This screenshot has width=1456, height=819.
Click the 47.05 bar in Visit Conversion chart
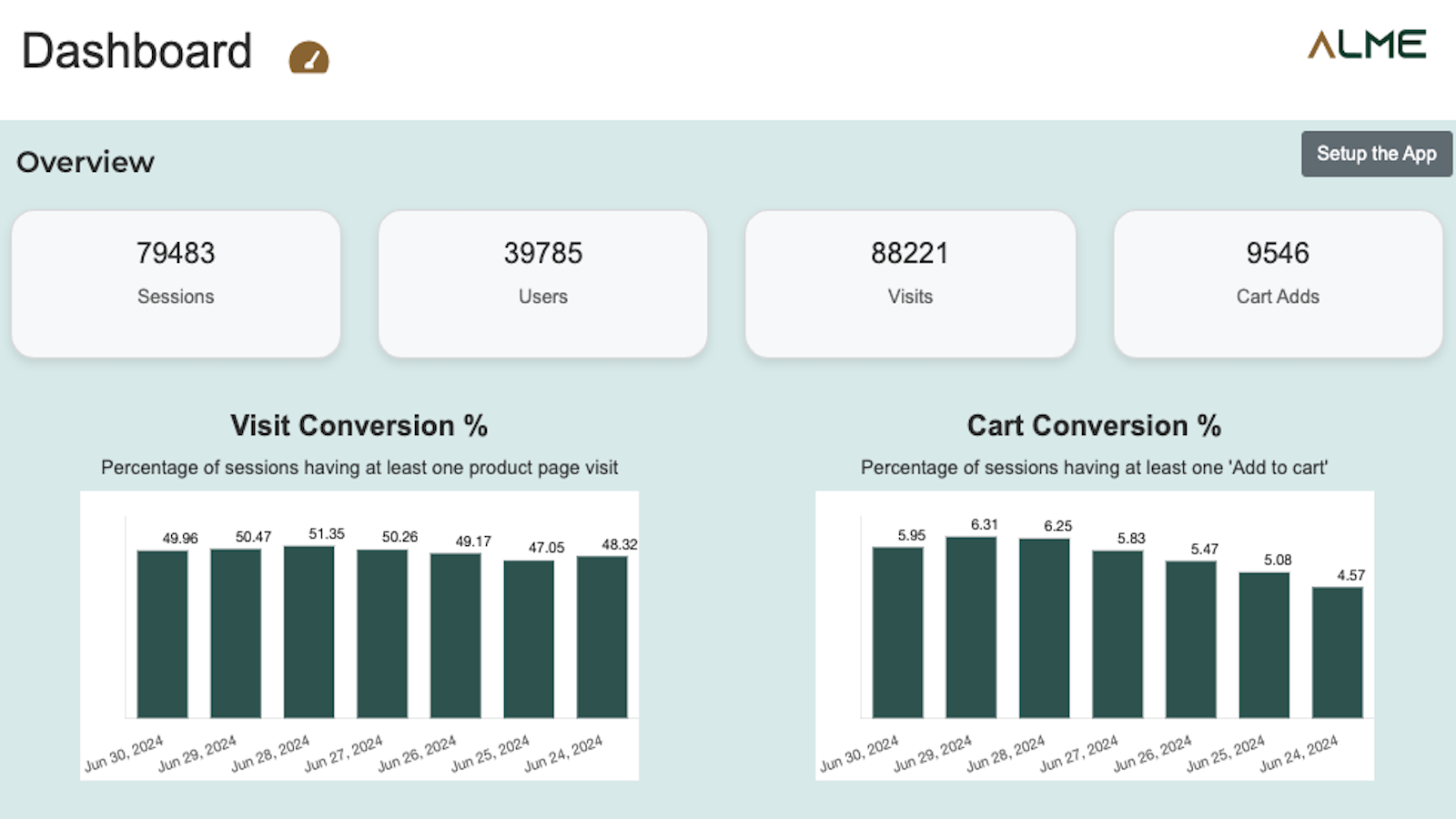click(x=529, y=639)
